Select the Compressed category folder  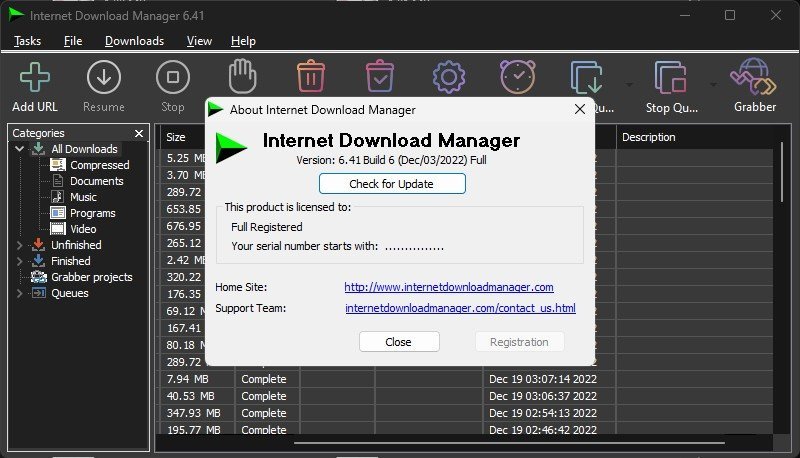point(99,165)
